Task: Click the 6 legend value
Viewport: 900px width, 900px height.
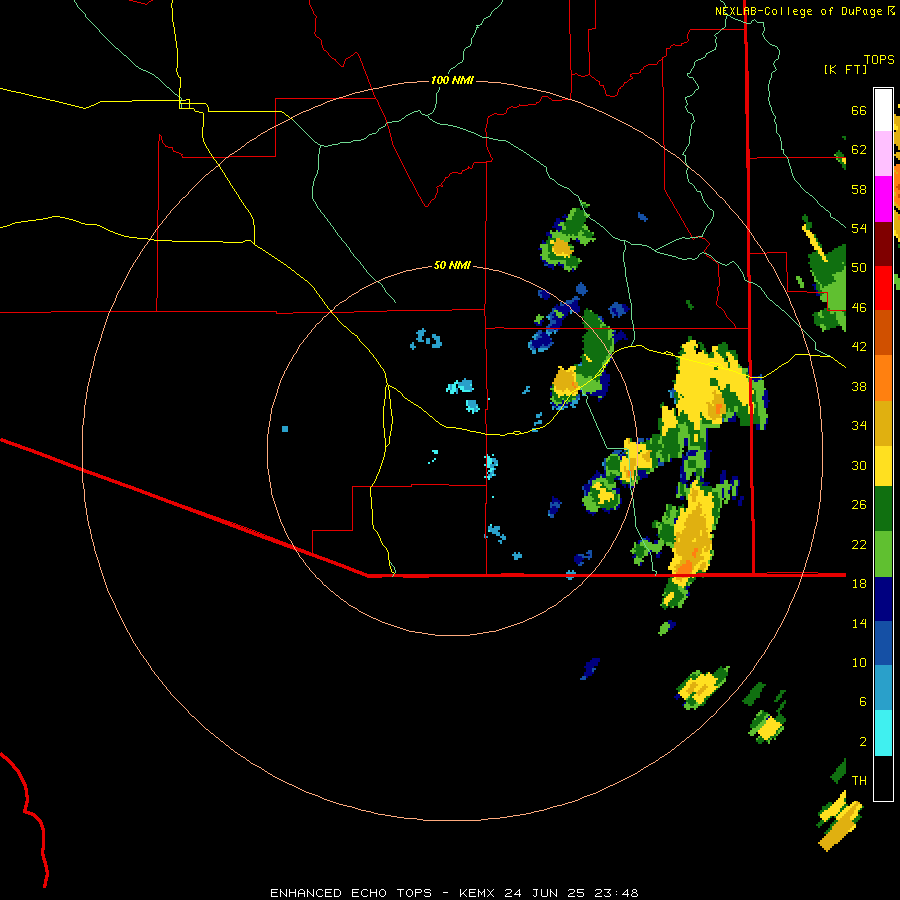Action: (x=863, y=702)
